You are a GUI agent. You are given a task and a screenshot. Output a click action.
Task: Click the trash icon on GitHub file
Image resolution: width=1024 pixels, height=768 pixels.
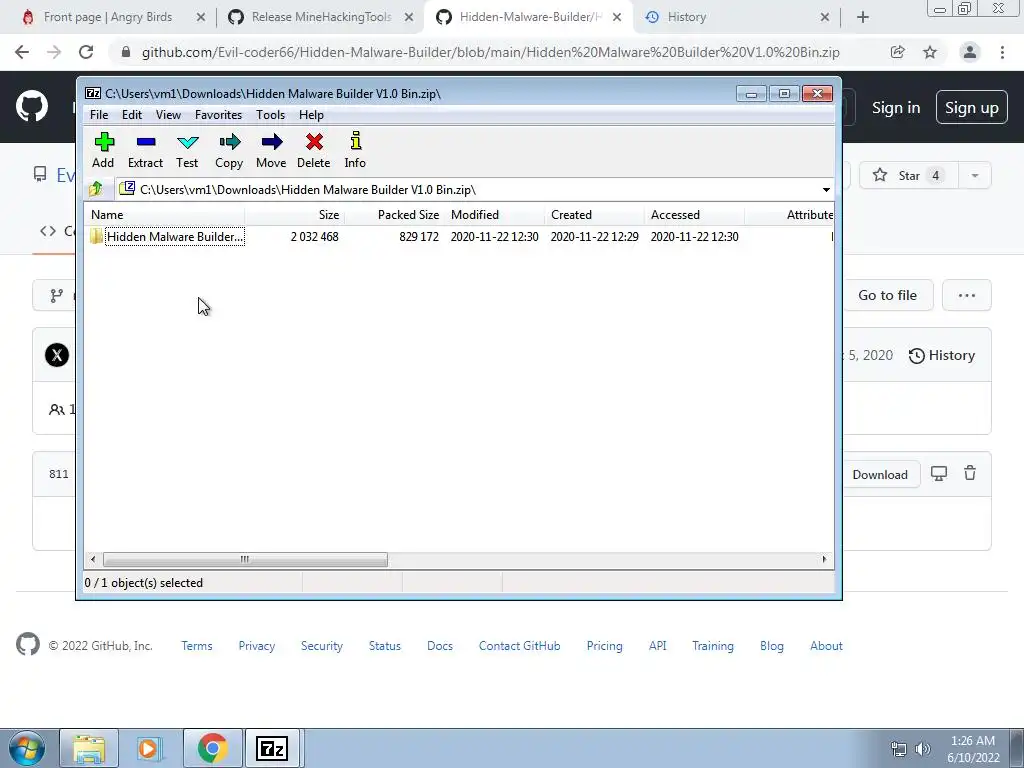tap(970, 473)
